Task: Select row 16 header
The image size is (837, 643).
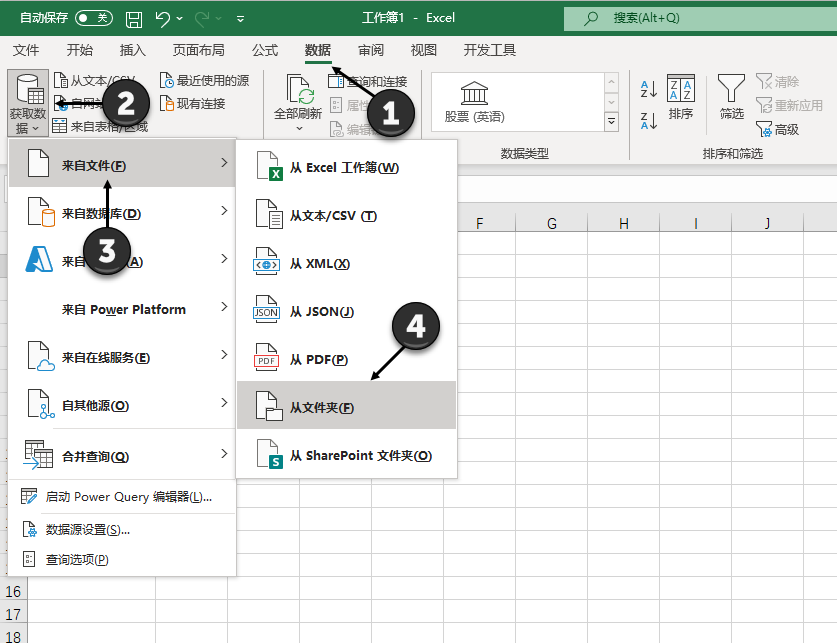Action: coord(13,591)
